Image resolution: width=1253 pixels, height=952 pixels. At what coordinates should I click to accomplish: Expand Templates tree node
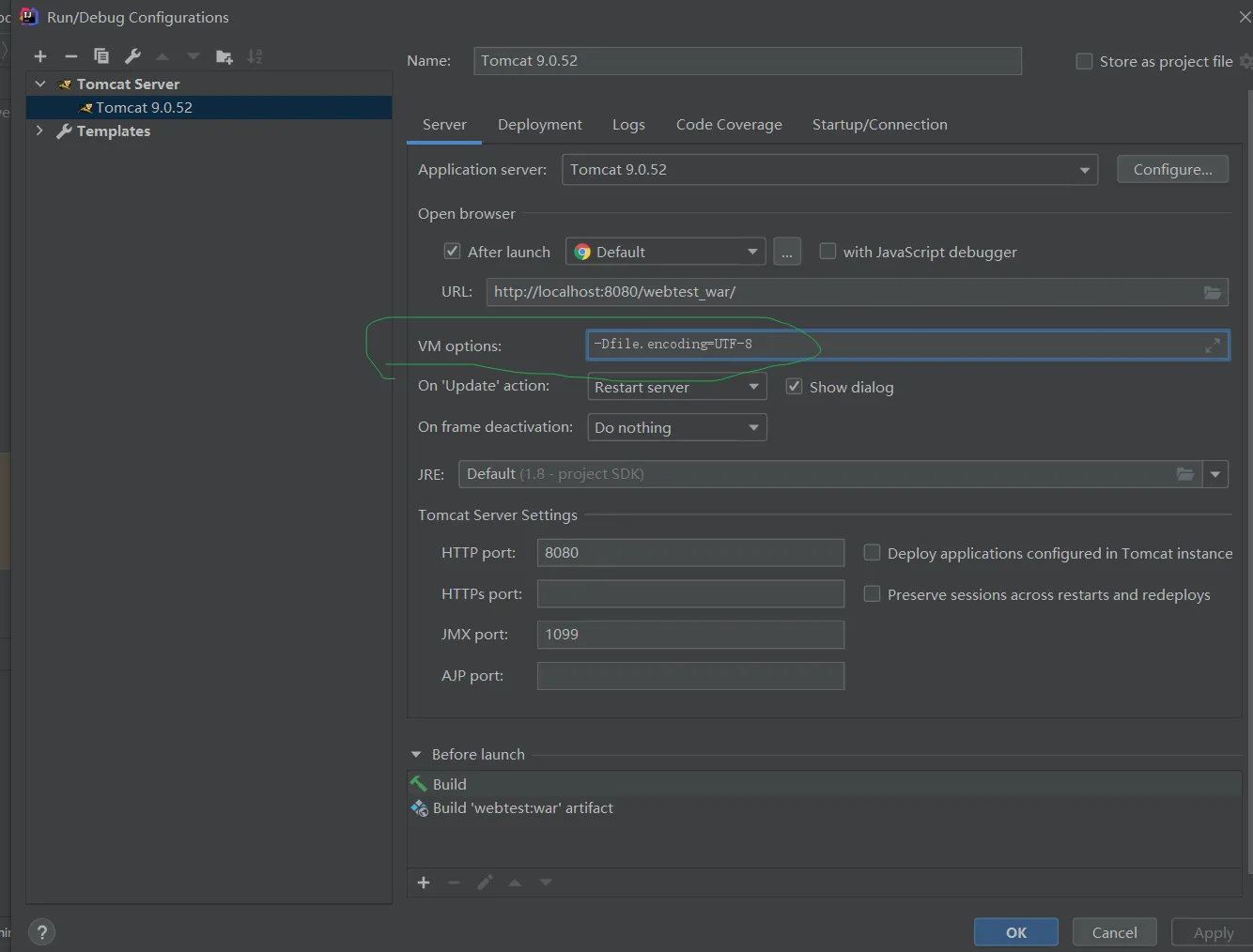click(x=39, y=131)
